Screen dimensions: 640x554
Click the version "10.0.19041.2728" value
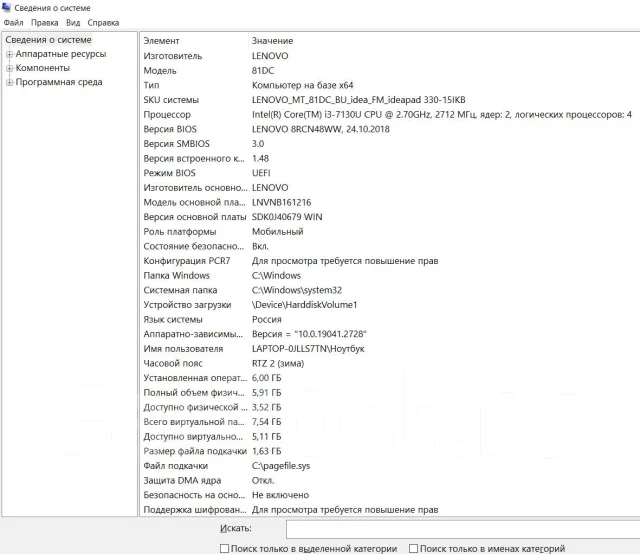coord(309,334)
